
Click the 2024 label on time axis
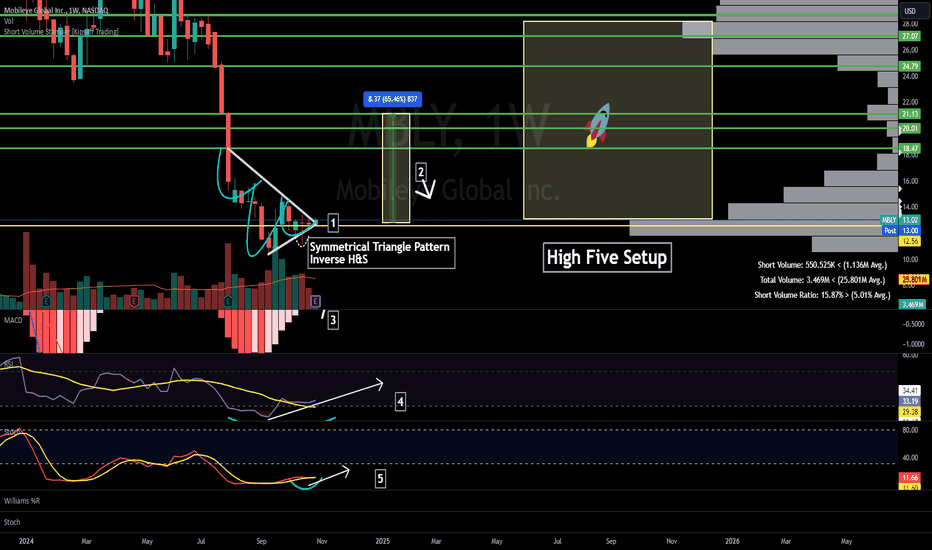pyautogui.click(x=26, y=541)
